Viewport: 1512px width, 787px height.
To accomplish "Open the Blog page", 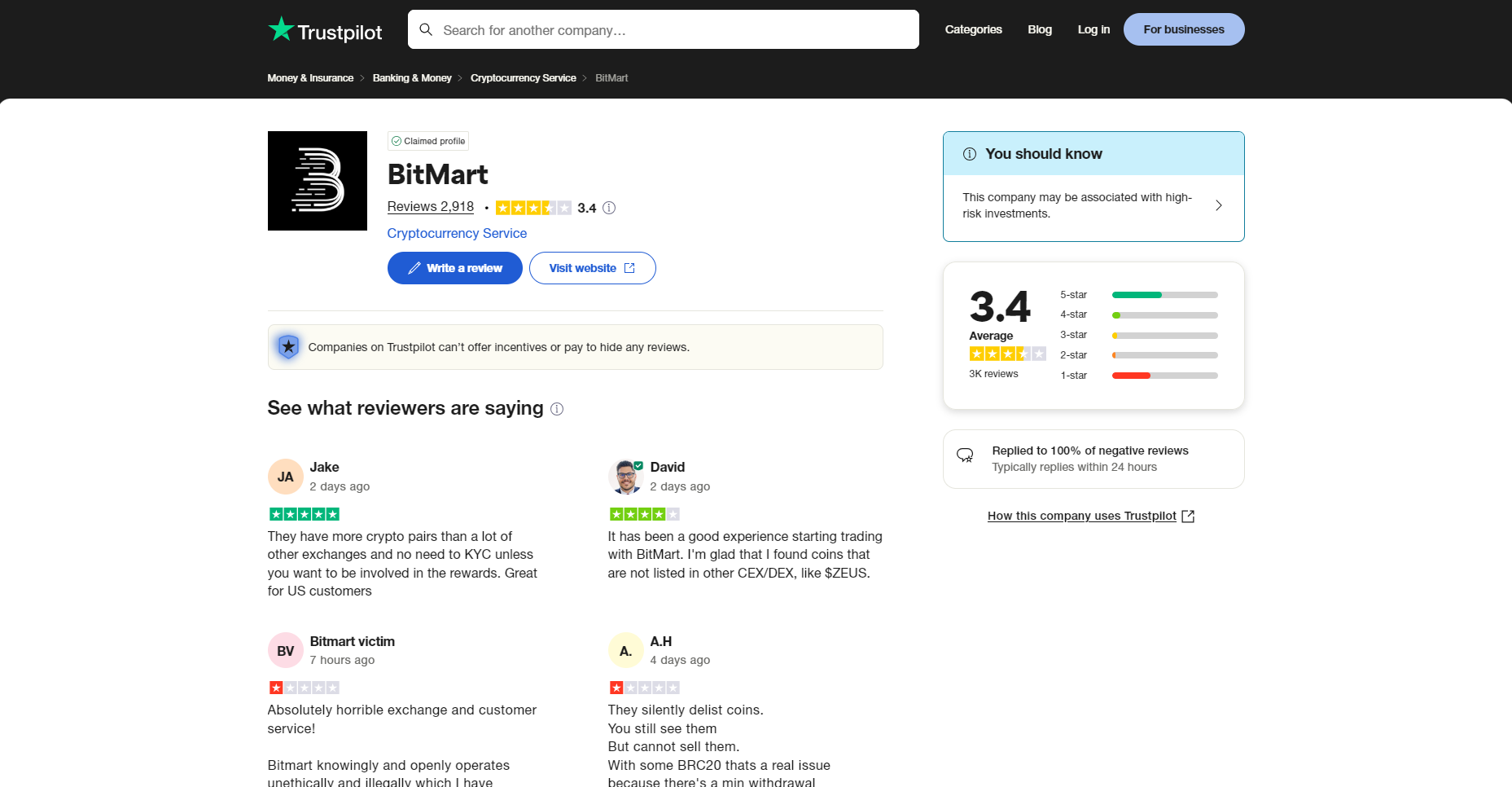I will point(1040,29).
